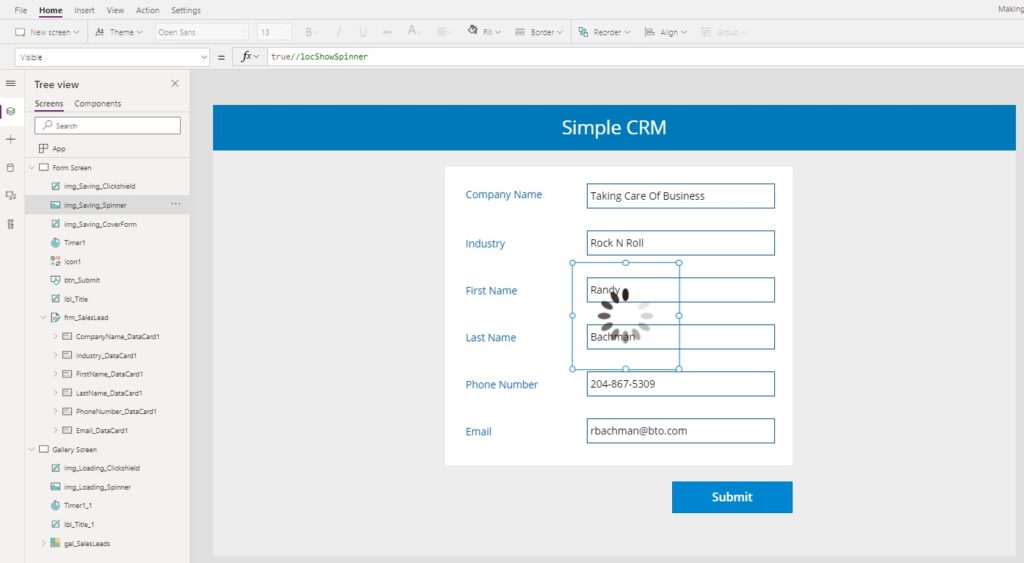Toggle bold text formatting

point(309,32)
